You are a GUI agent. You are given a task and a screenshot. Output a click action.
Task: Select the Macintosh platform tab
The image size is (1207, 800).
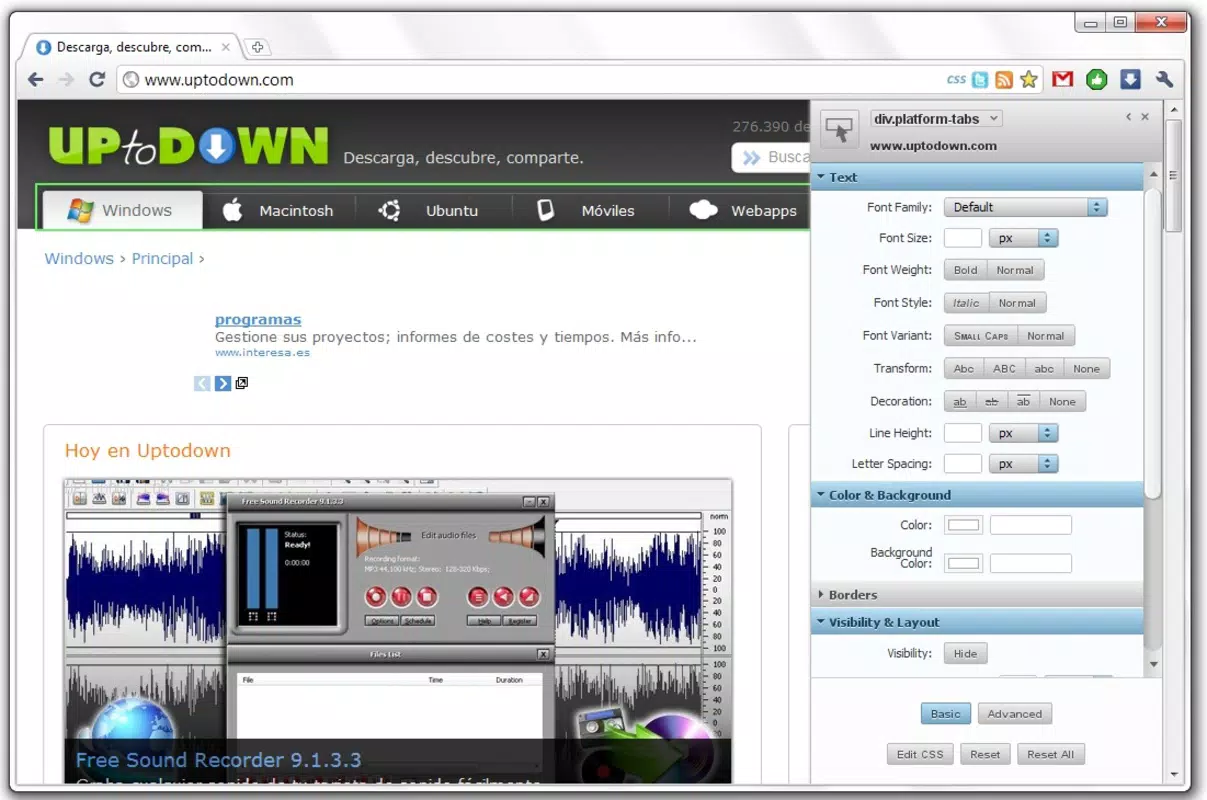278,210
